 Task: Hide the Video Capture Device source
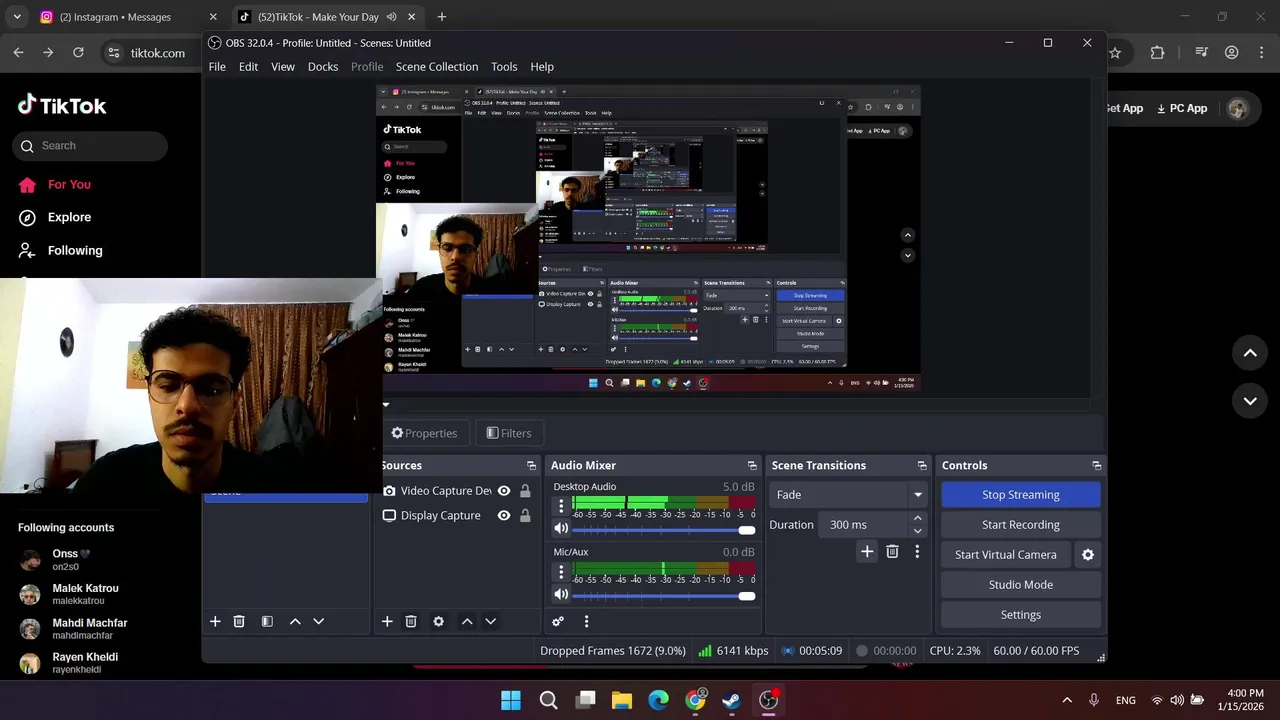(x=504, y=491)
